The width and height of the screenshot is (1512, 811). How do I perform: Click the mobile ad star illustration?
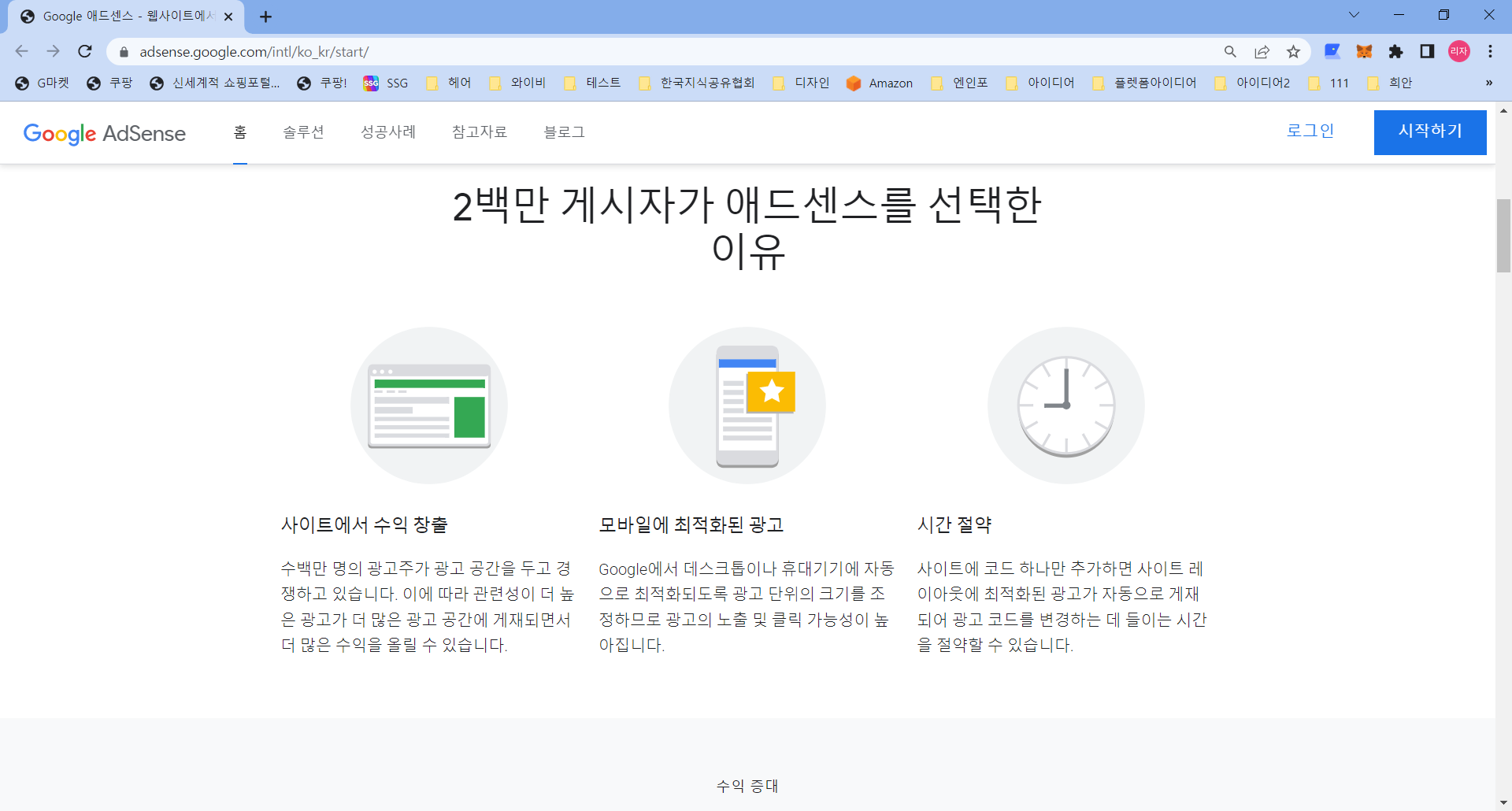(747, 405)
